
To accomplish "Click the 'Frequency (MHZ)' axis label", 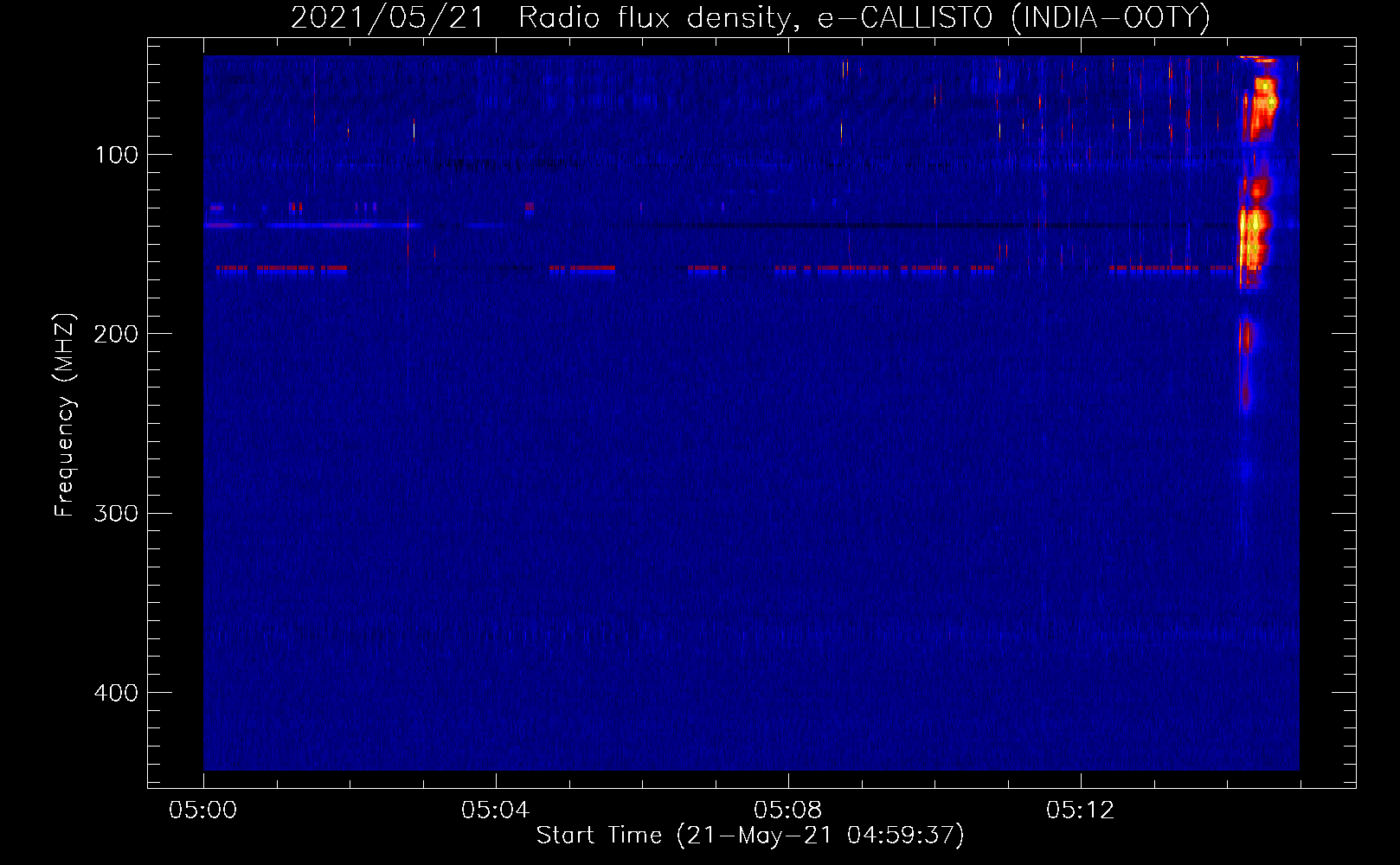I will tap(66, 415).
